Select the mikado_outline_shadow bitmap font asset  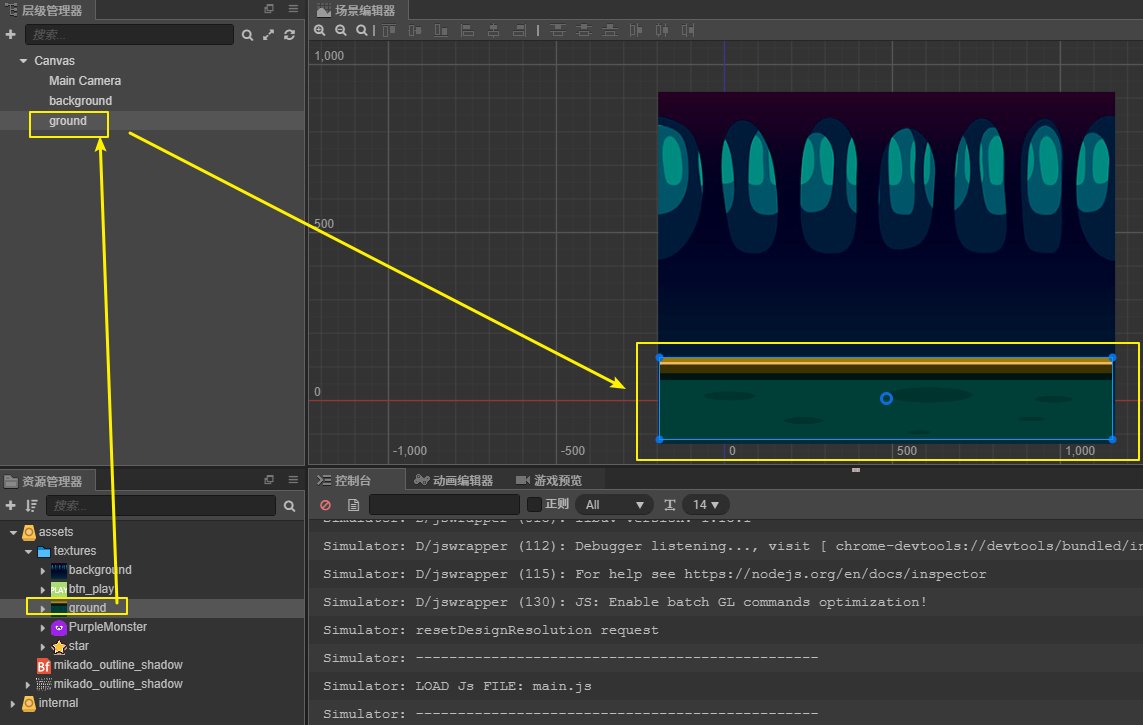[117, 665]
